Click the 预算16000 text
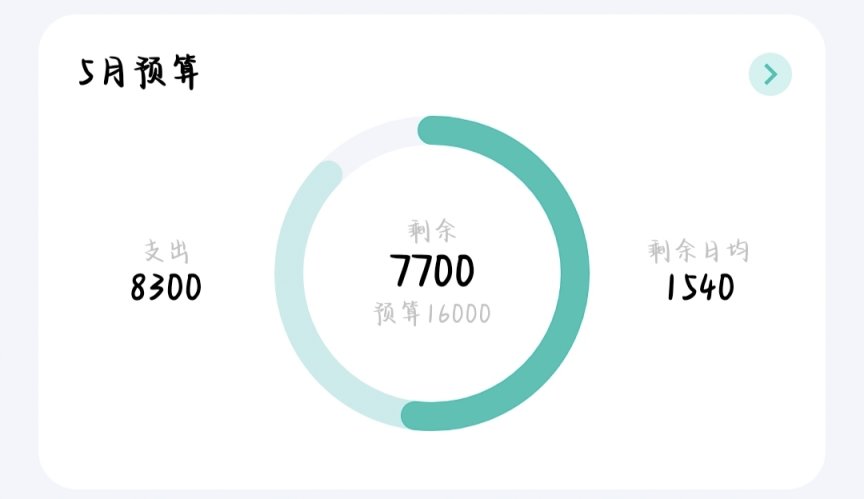This screenshot has height=499, width=864. 432,314
